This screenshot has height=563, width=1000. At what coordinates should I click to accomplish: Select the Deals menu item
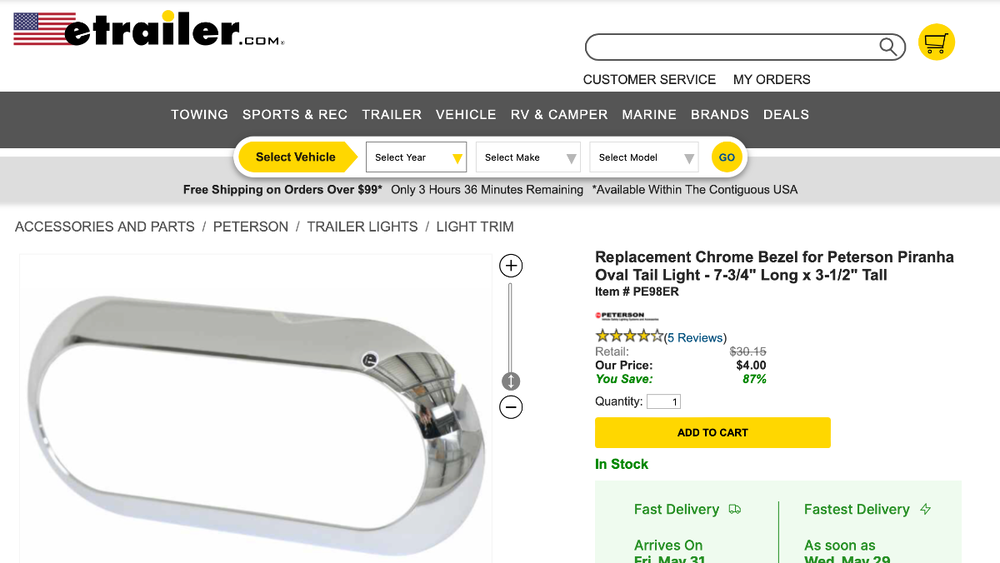pyautogui.click(x=786, y=114)
